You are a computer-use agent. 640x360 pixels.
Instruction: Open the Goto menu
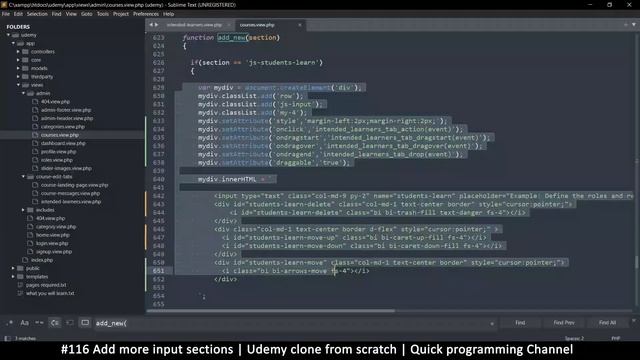[87, 14]
